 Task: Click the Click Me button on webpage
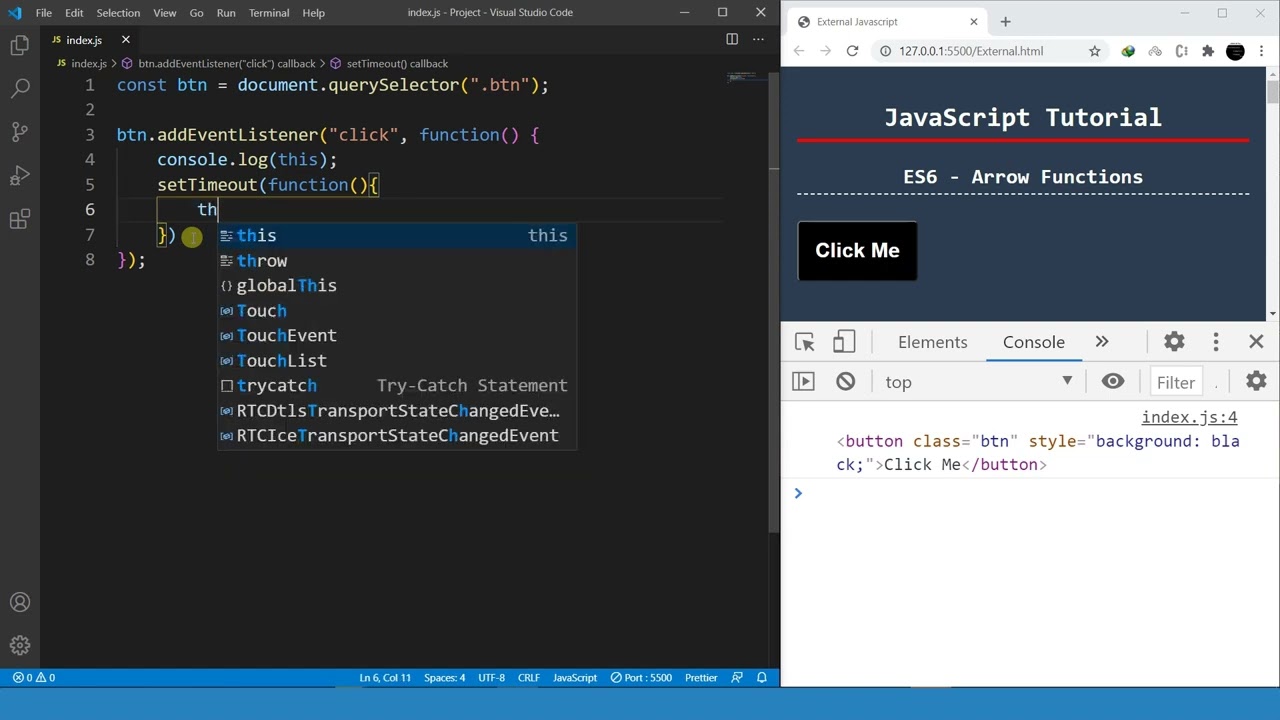pos(857,251)
